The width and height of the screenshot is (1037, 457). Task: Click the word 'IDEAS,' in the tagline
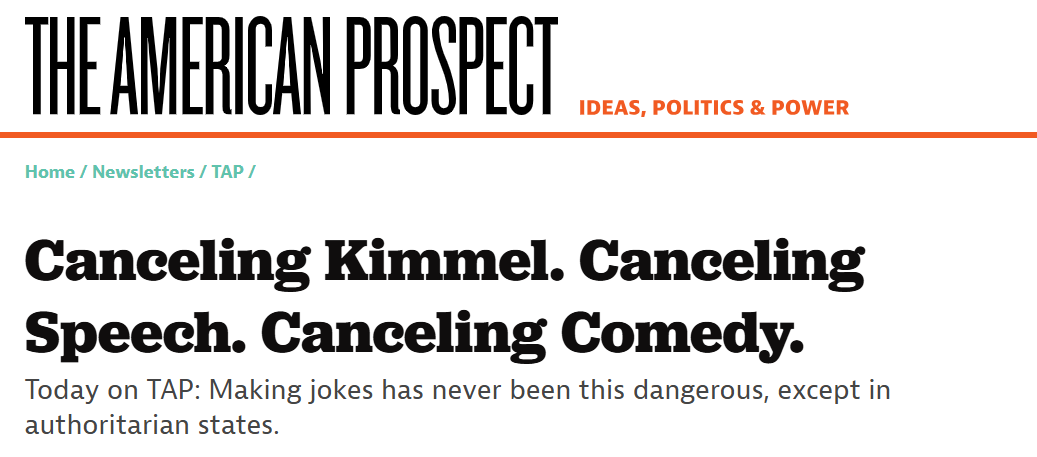click(613, 108)
